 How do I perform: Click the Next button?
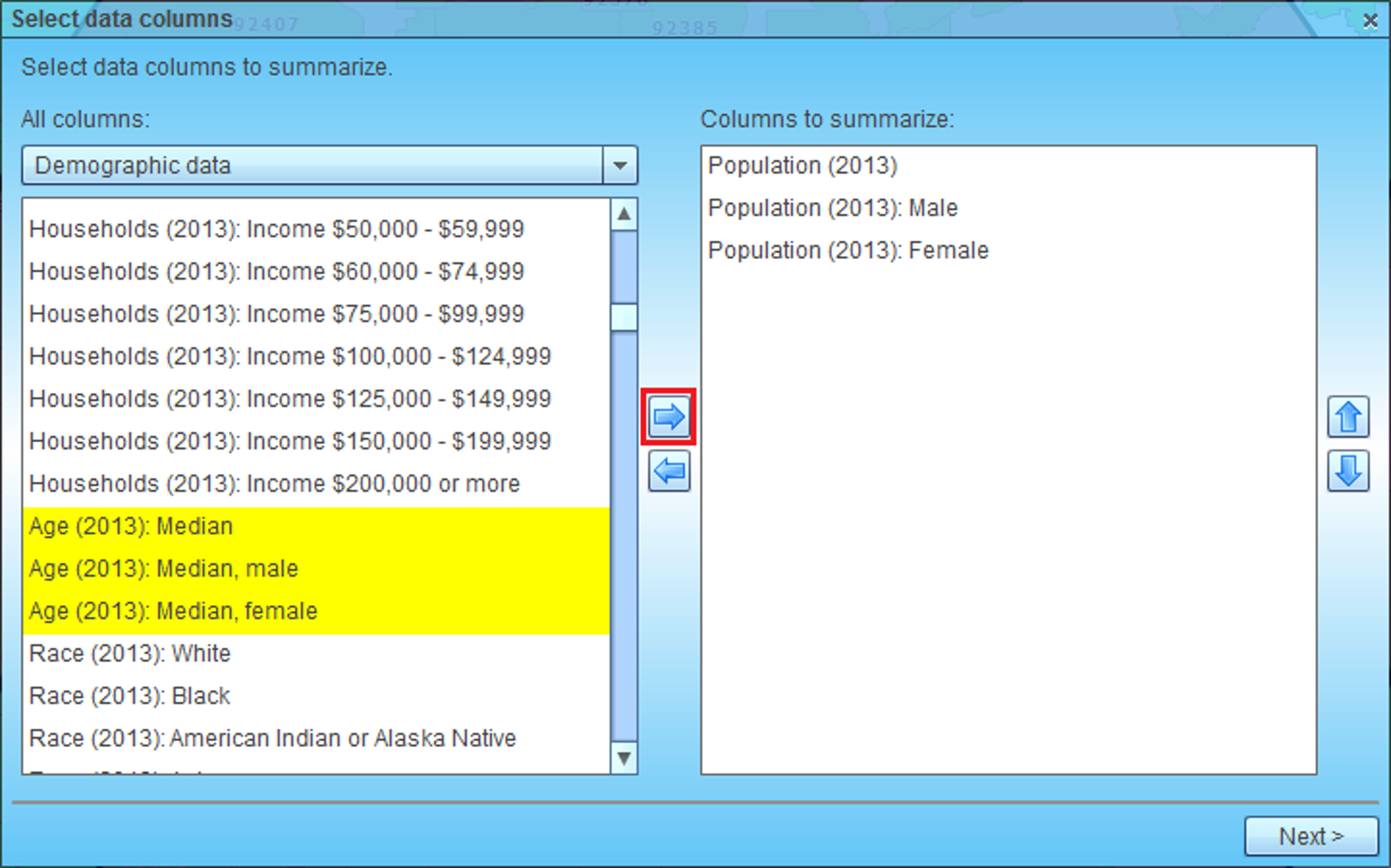point(1311,837)
